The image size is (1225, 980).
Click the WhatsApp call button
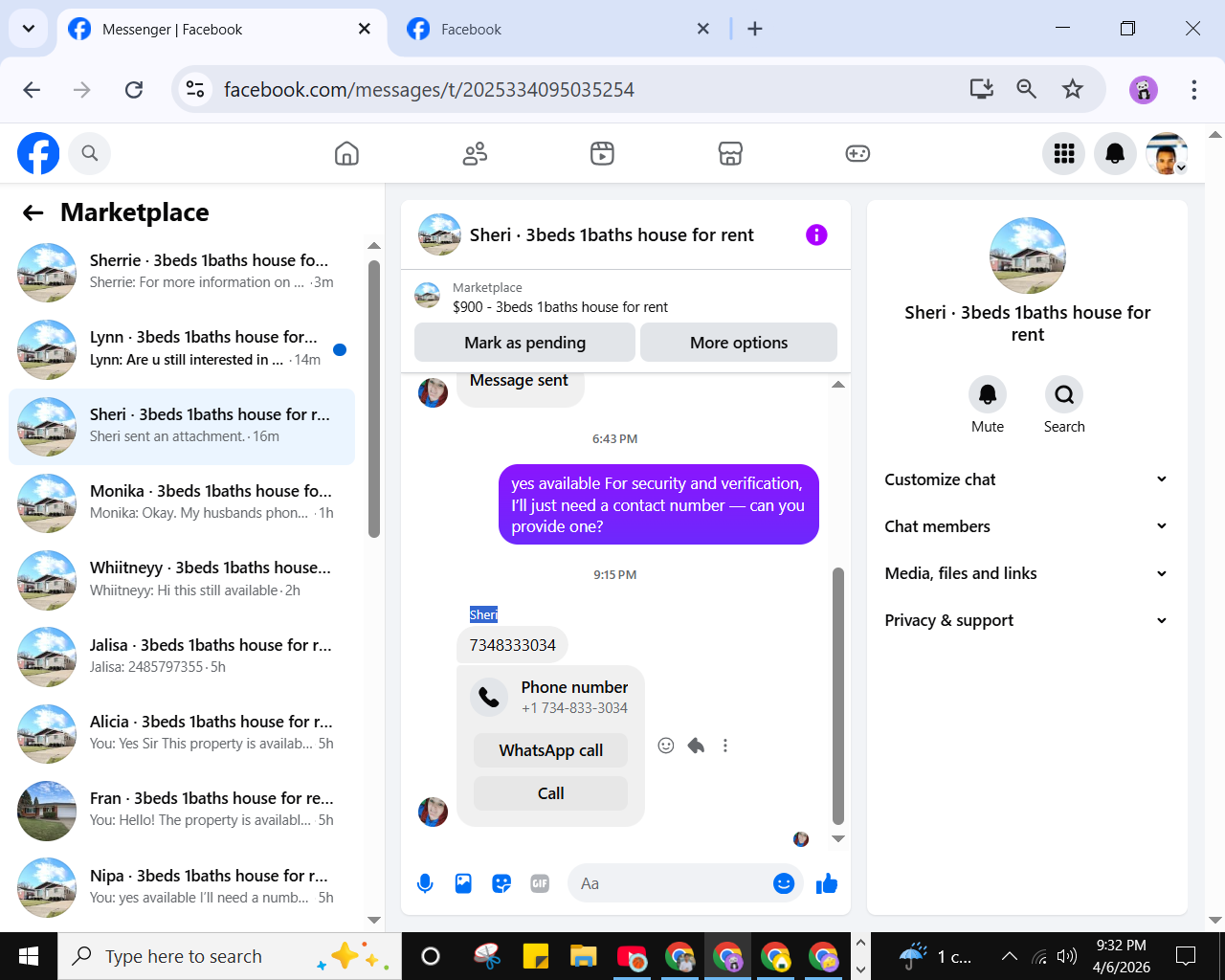(551, 750)
